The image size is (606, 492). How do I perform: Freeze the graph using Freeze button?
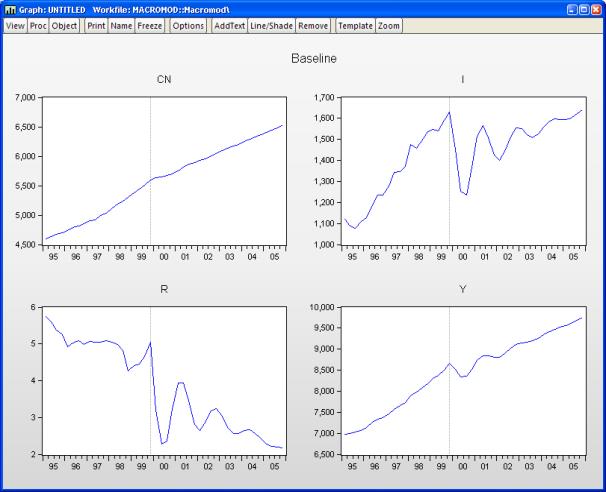coord(149,25)
